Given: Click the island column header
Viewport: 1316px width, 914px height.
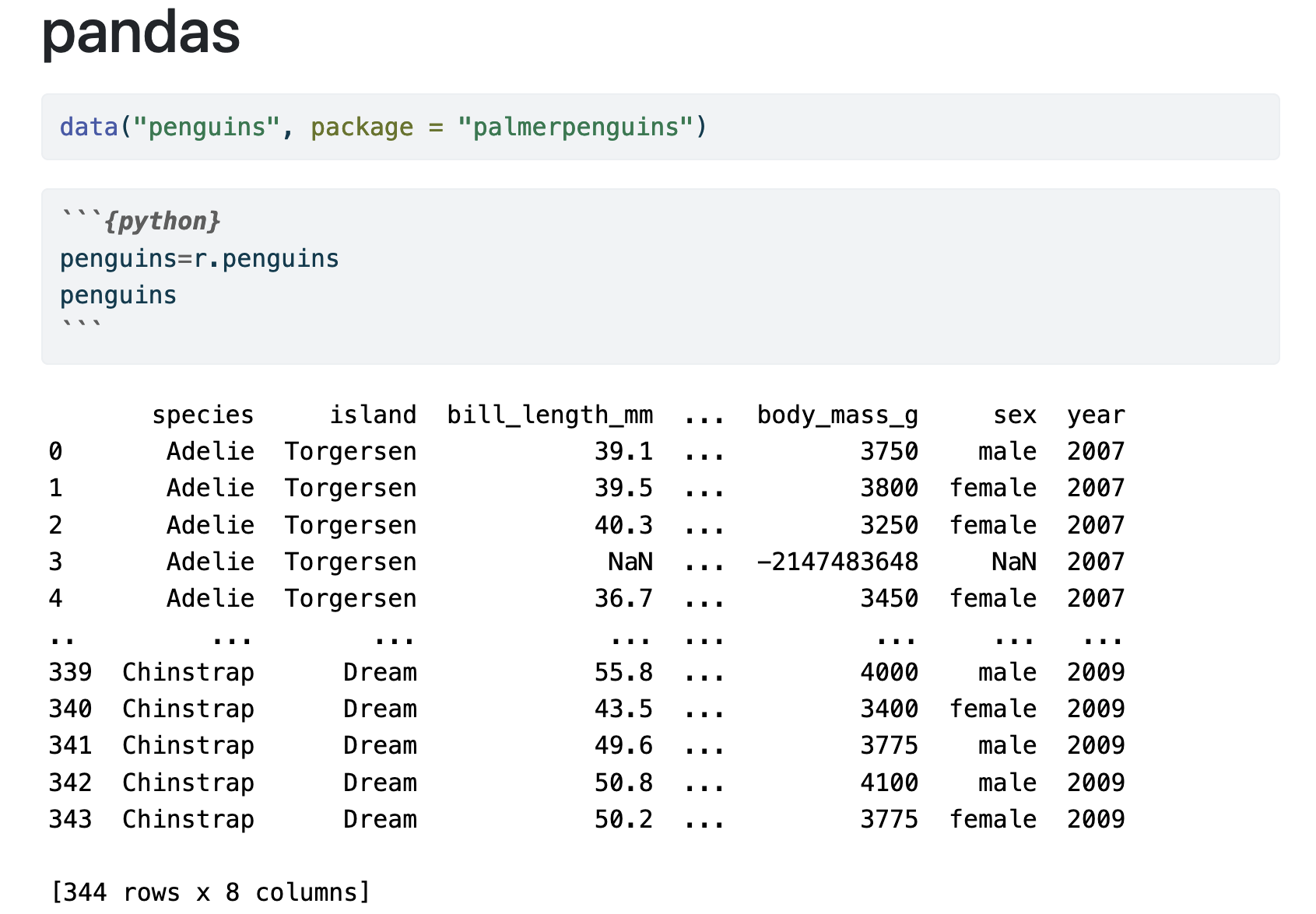Looking at the screenshot, I should click(373, 415).
